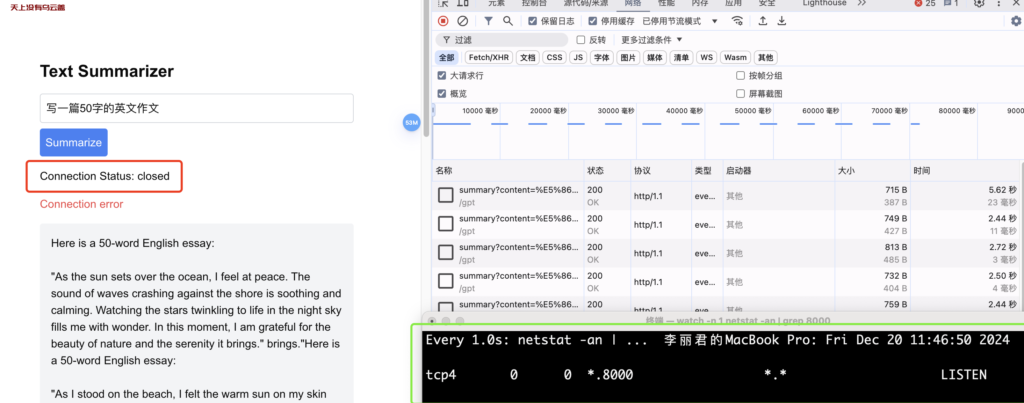
Task: Filter requests by Fetch/XHR
Action: [x=489, y=57]
